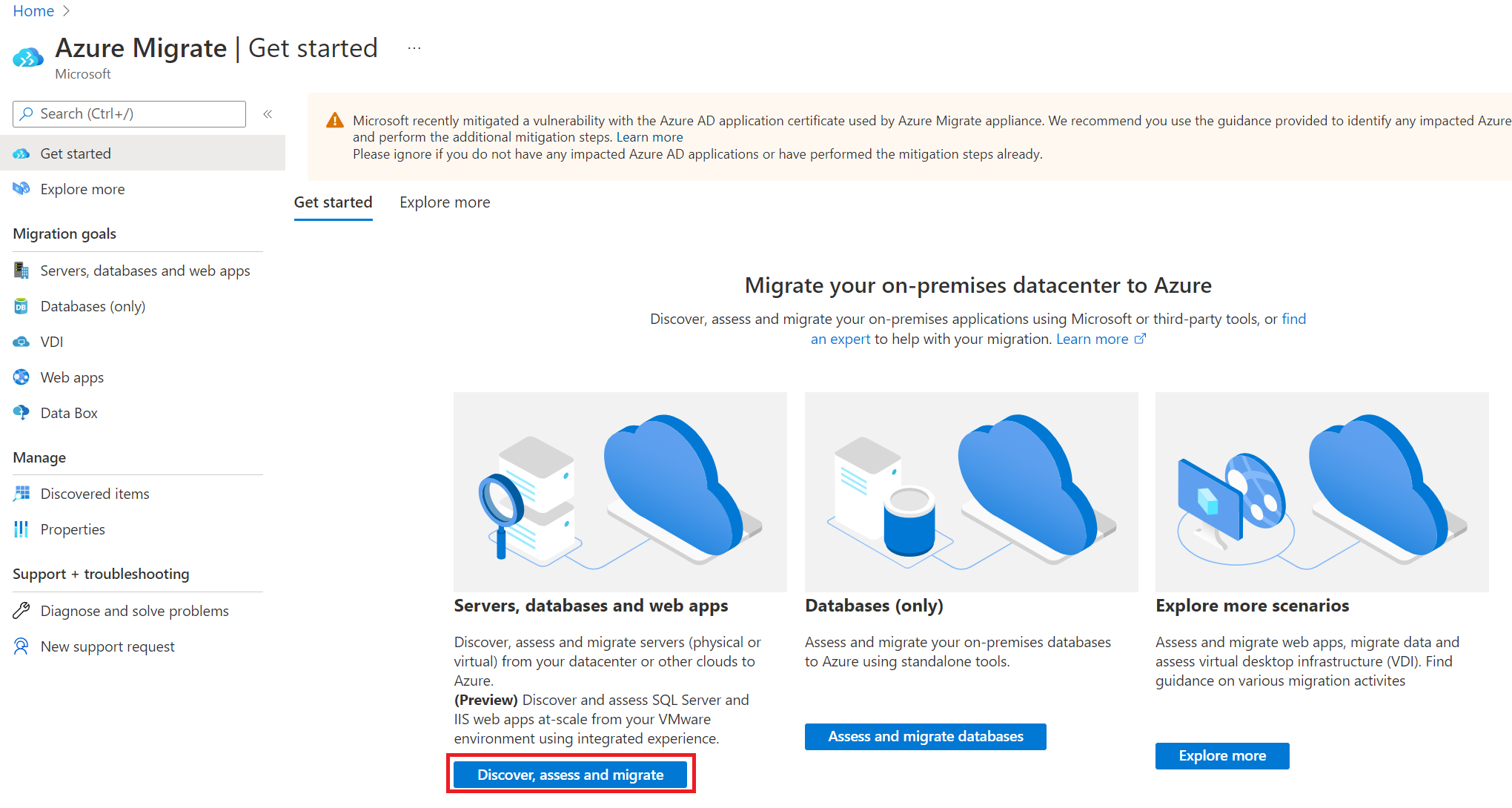Collapse the left navigation panel
The width and height of the screenshot is (1512, 808).
(269, 114)
